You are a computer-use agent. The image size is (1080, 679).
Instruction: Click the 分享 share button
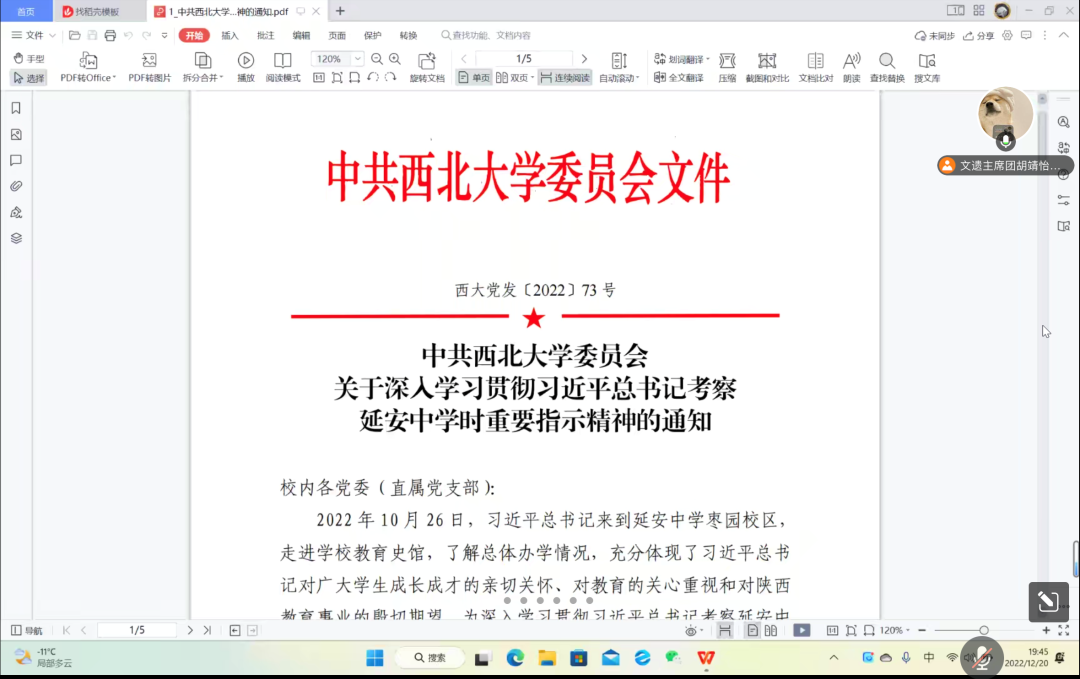tap(980, 35)
